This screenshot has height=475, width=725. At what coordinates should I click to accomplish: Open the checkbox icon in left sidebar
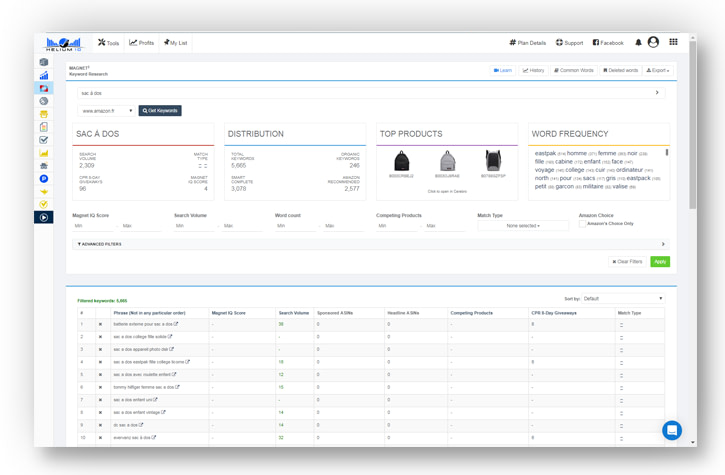[x=43, y=140]
